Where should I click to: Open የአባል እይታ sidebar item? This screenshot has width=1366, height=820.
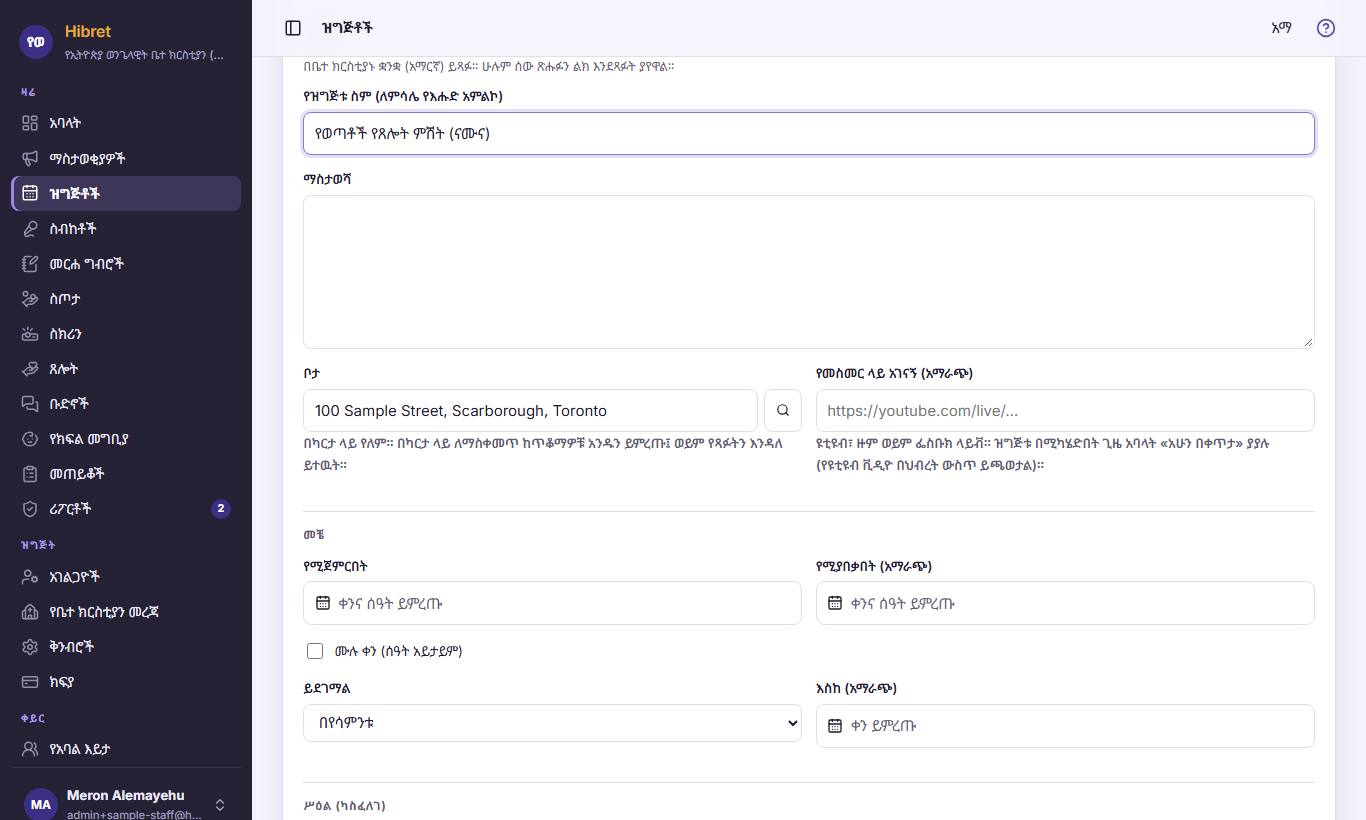point(126,748)
